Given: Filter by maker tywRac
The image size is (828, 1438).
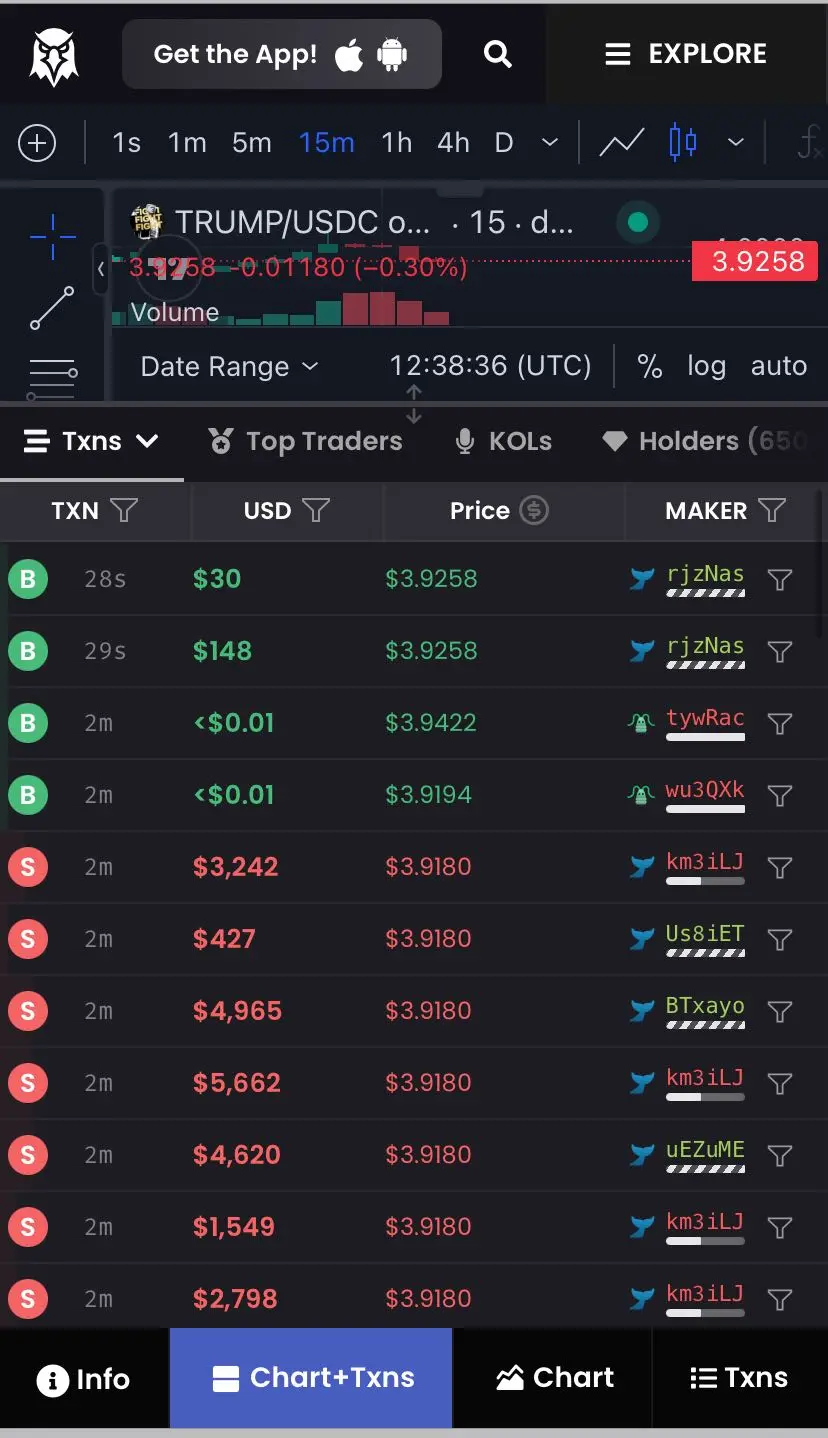Looking at the screenshot, I should click(780, 723).
